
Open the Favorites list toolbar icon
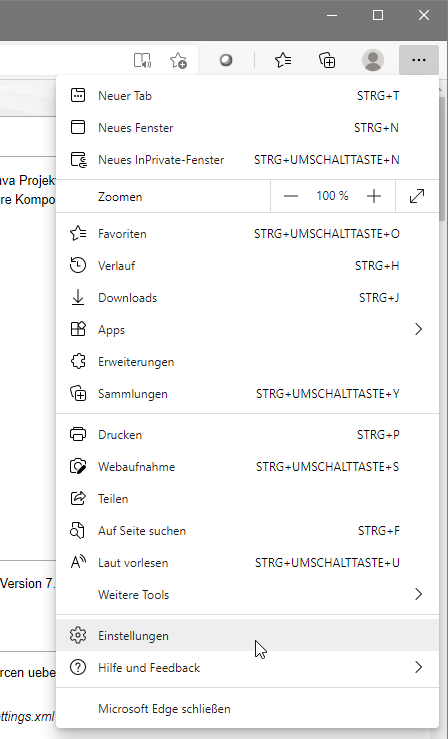pos(283,60)
